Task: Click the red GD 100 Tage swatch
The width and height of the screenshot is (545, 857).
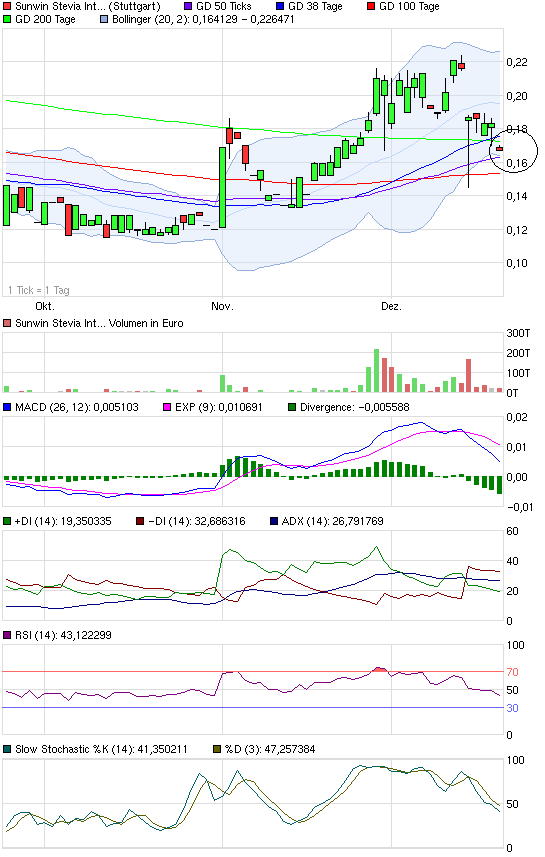Action: click(371, 7)
